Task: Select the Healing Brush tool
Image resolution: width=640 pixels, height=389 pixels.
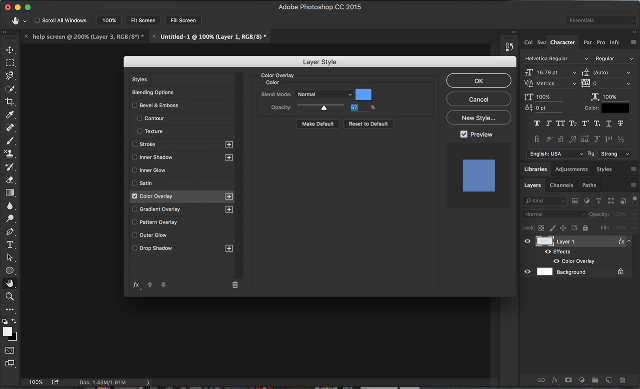Action: tap(10, 128)
